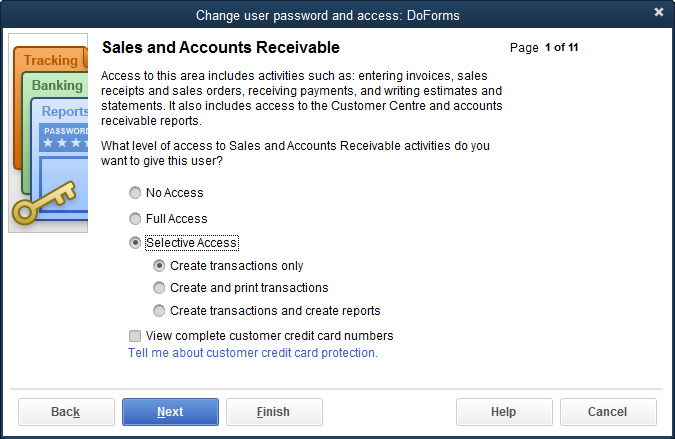Click the Finish button
This screenshot has height=439, width=675.
pos(274,412)
